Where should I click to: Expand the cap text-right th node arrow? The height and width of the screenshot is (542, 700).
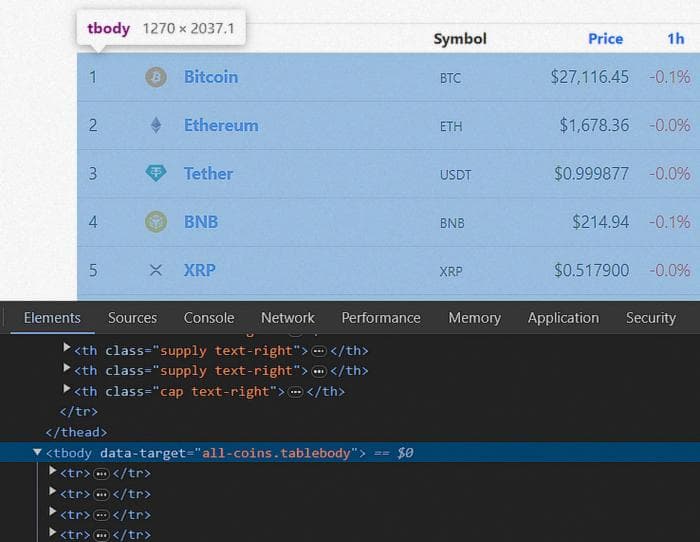click(67, 389)
